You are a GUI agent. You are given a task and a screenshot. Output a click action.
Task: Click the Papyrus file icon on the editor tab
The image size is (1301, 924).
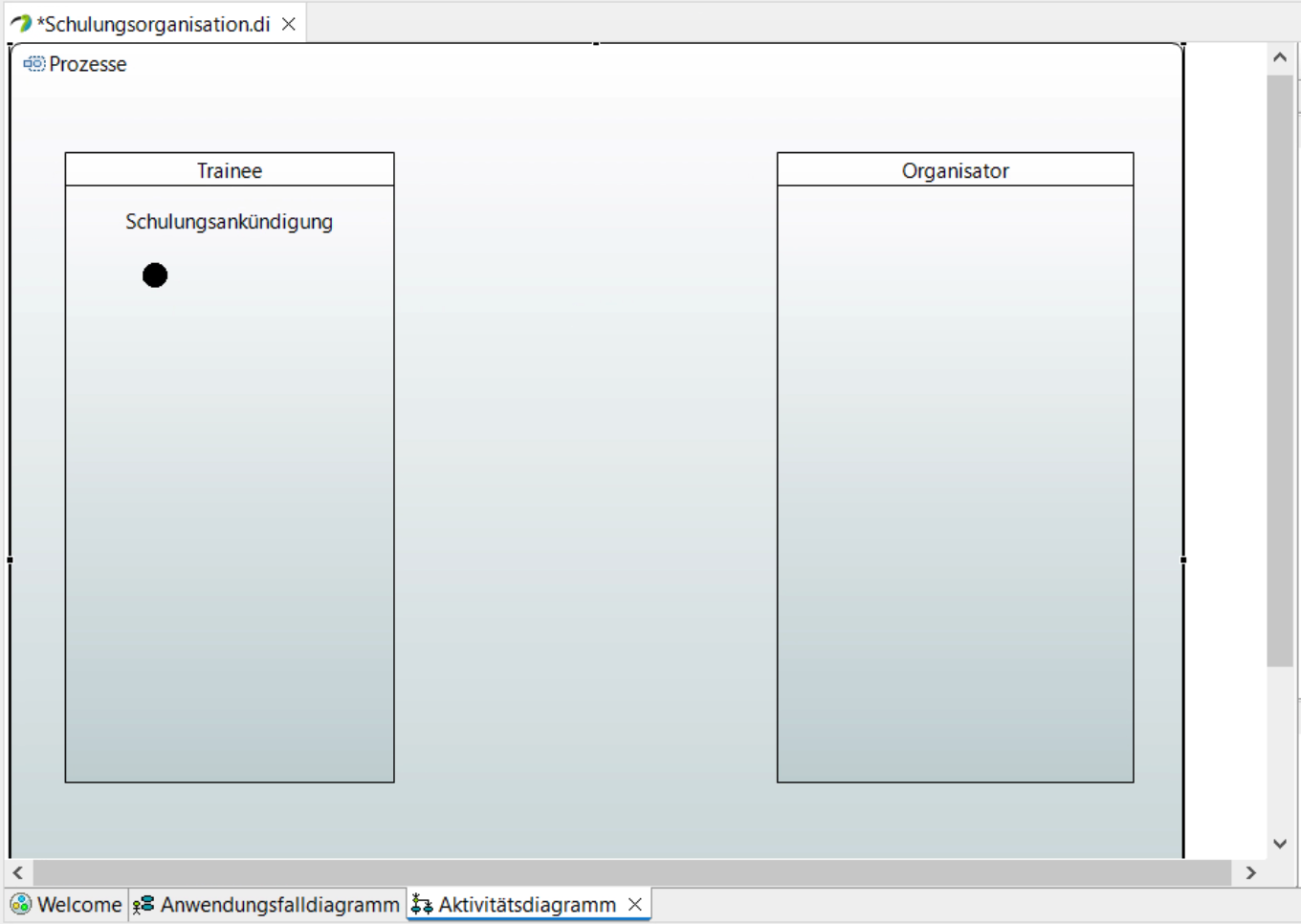21,23
